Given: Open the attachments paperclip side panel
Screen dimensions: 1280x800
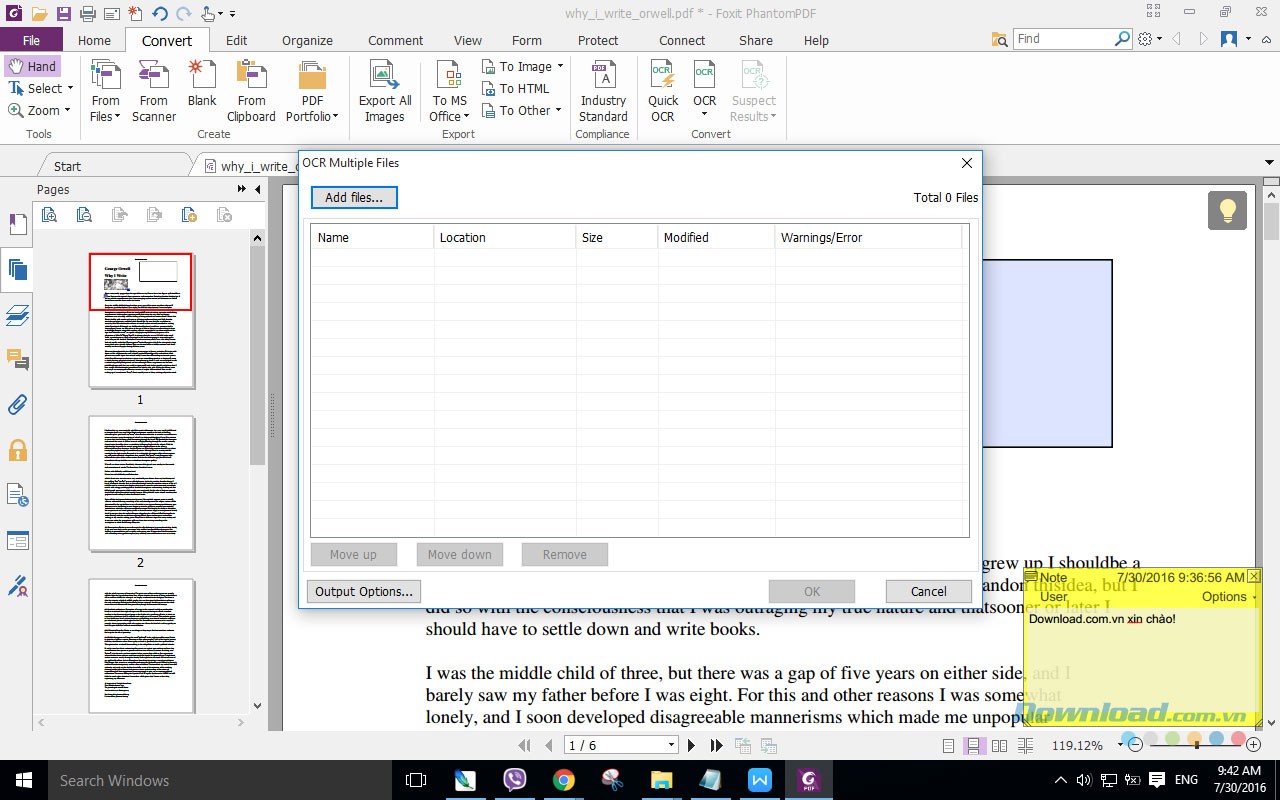Looking at the screenshot, I should pos(17,405).
